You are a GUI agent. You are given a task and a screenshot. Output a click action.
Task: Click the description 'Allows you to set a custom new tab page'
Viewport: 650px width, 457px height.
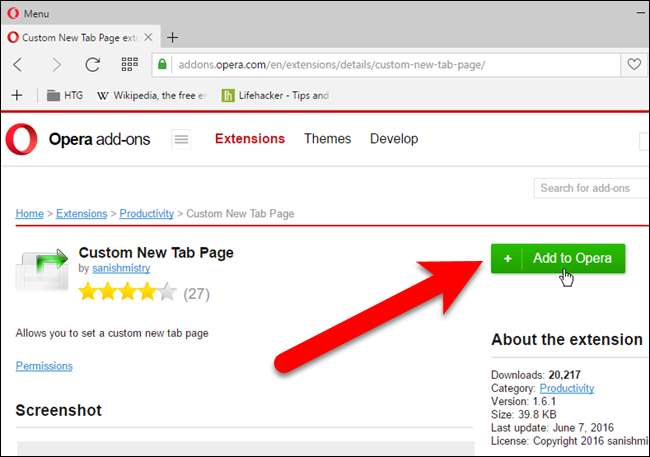tap(112, 333)
